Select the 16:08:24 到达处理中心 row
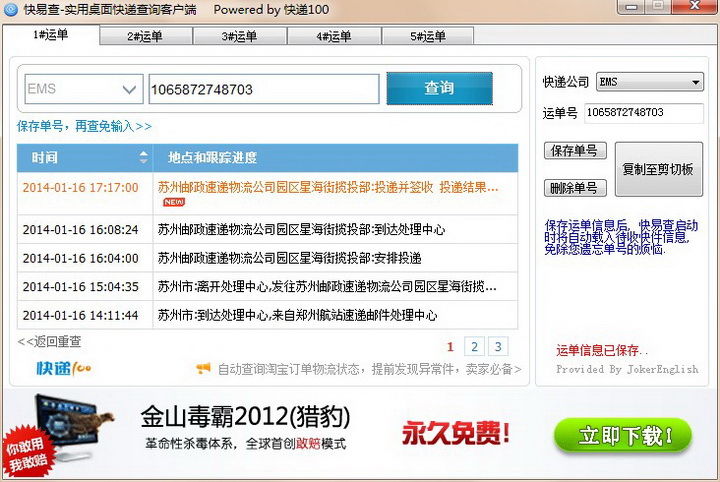This screenshot has width=720, height=482. [267, 229]
